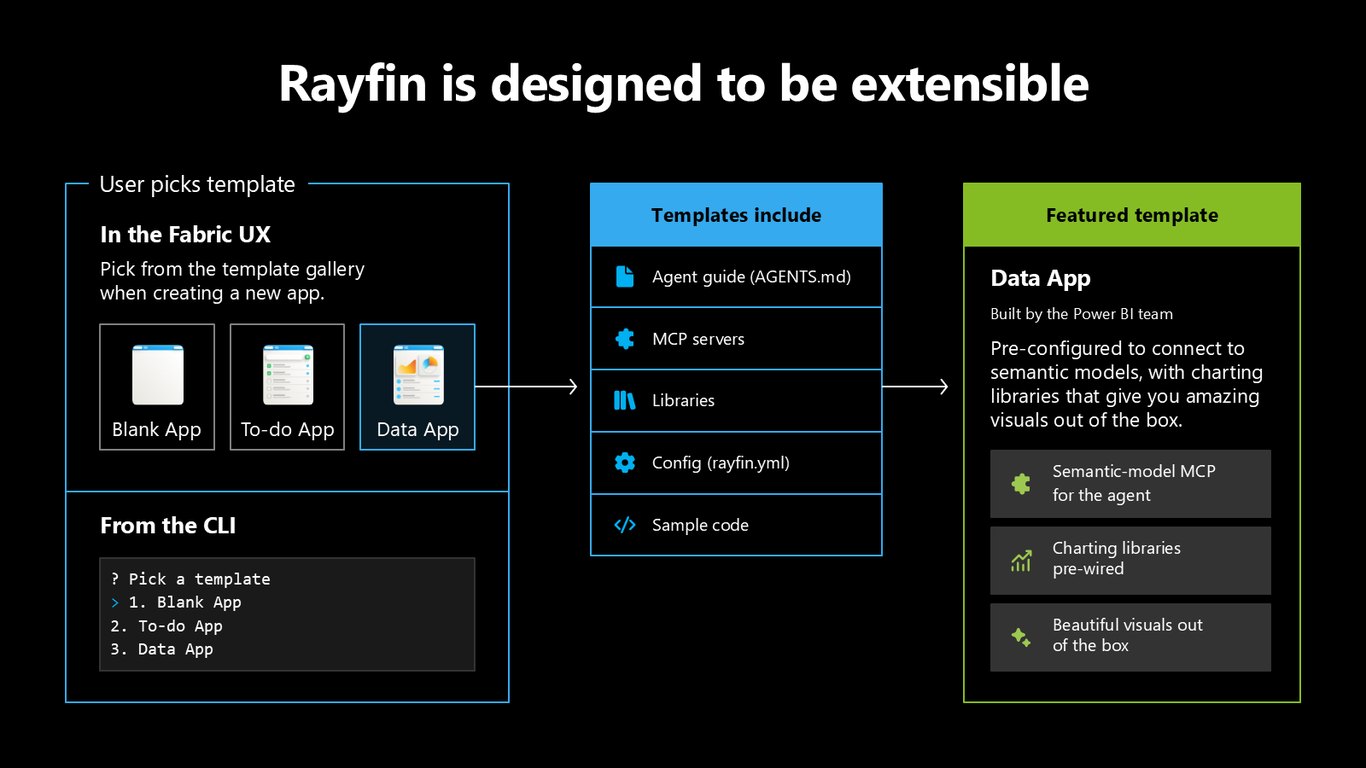Click the arrow pointing to Featured template
The width and height of the screenshot is (1366, 768).
pos(915,387)
